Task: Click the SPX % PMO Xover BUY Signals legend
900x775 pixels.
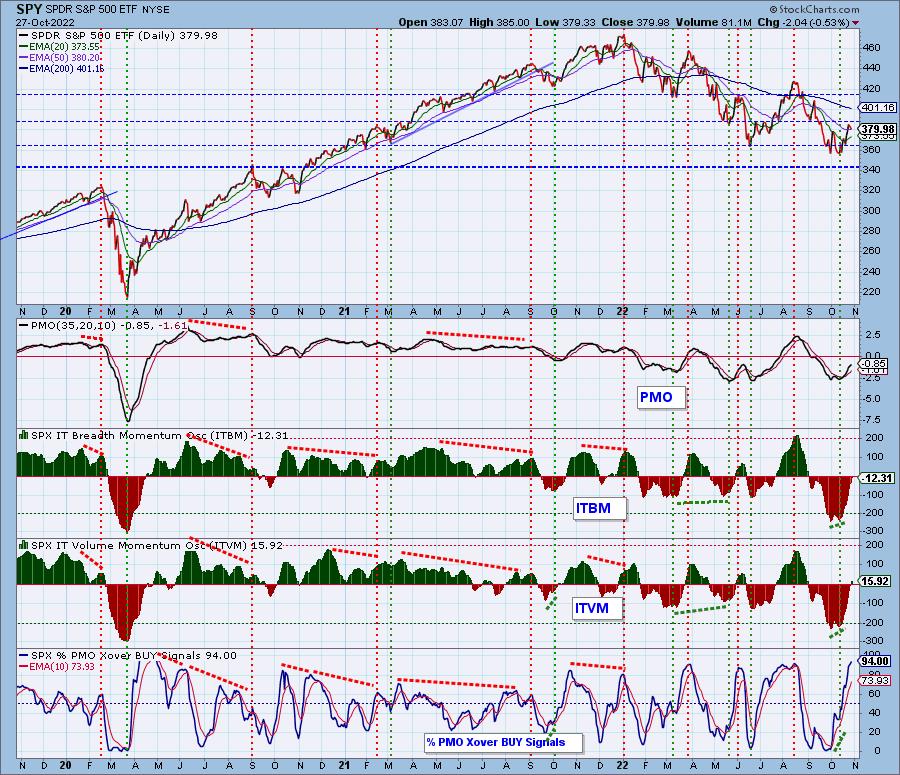Action: click(128, 656)
